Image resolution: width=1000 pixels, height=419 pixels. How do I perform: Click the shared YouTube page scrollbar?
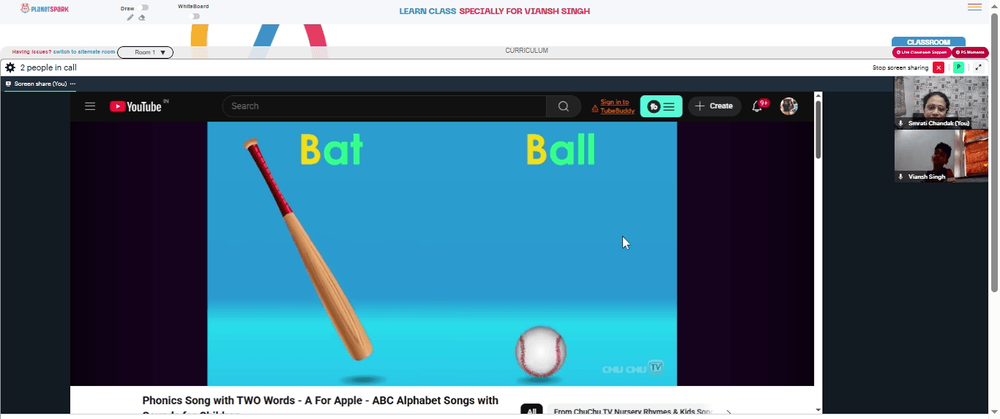pos(818,129)
